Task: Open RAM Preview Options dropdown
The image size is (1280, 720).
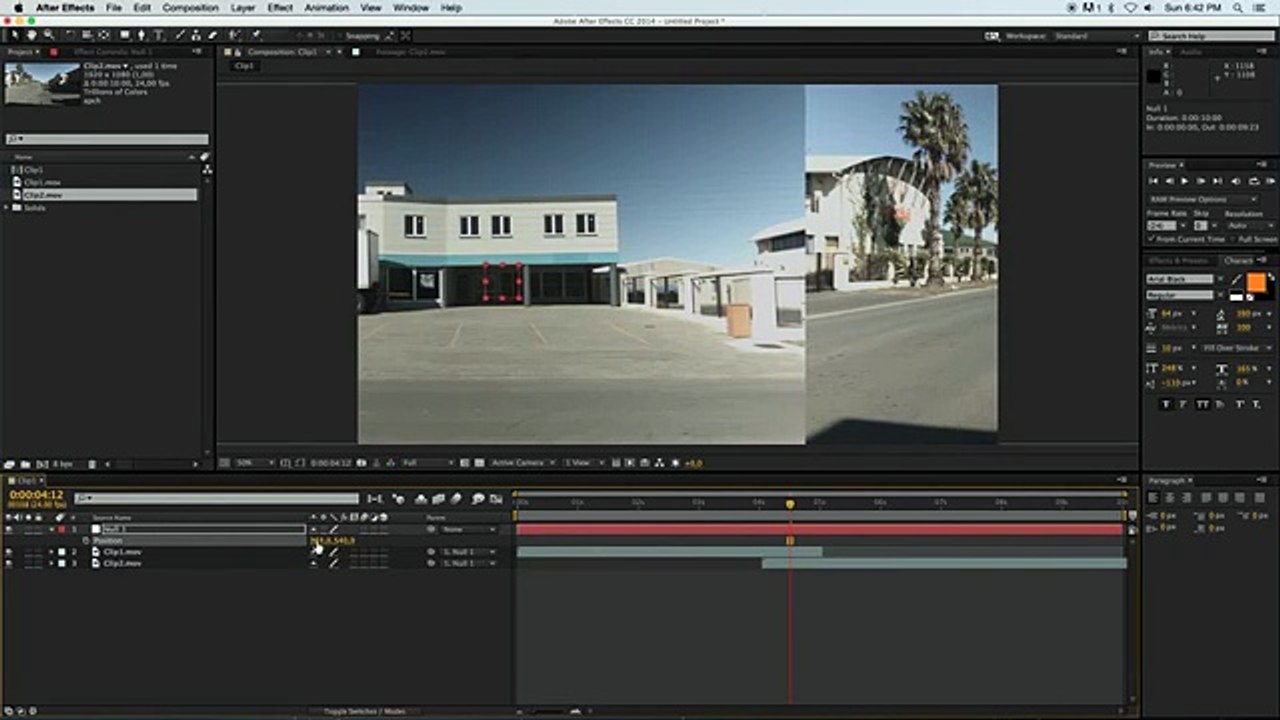Action: pos(1204,199)
